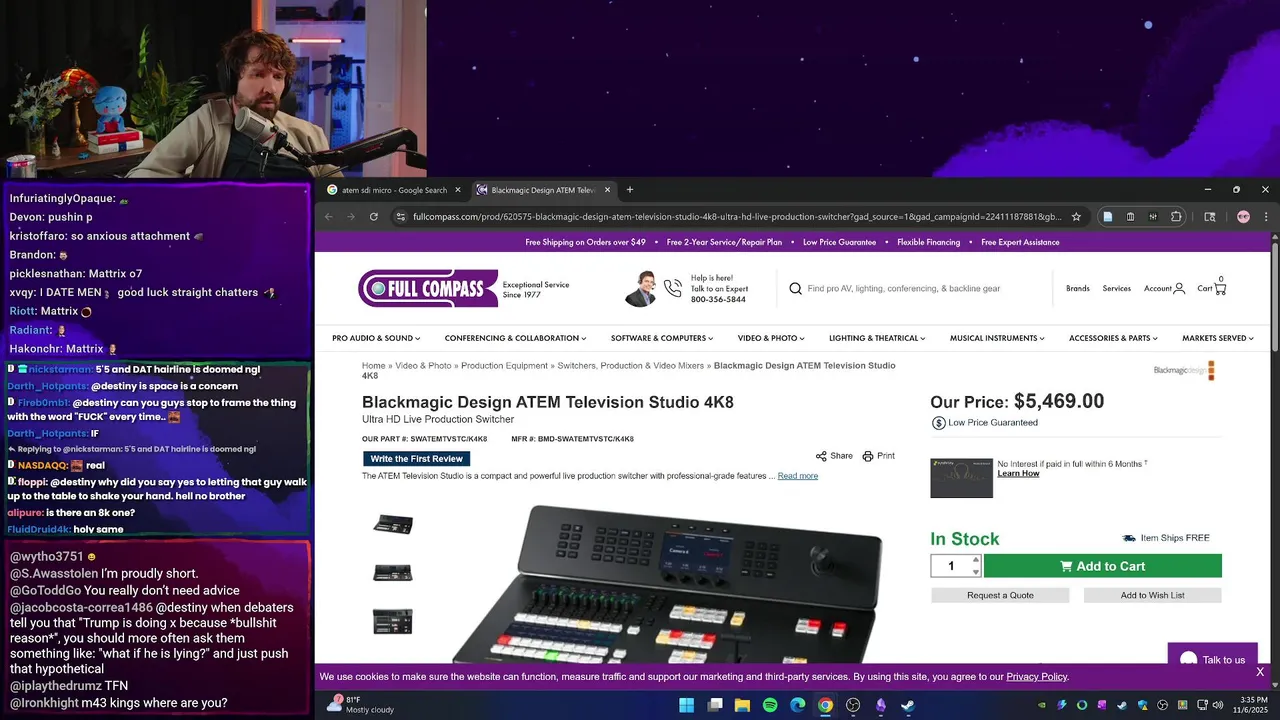
Task: Click the phone Talk to an Expert icon
Action: tap(673, 288)
